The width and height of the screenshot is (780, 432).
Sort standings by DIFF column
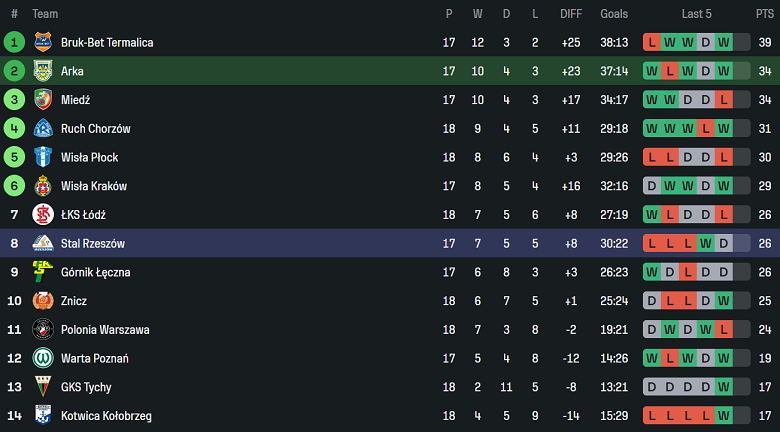click(x=571, y=14)
